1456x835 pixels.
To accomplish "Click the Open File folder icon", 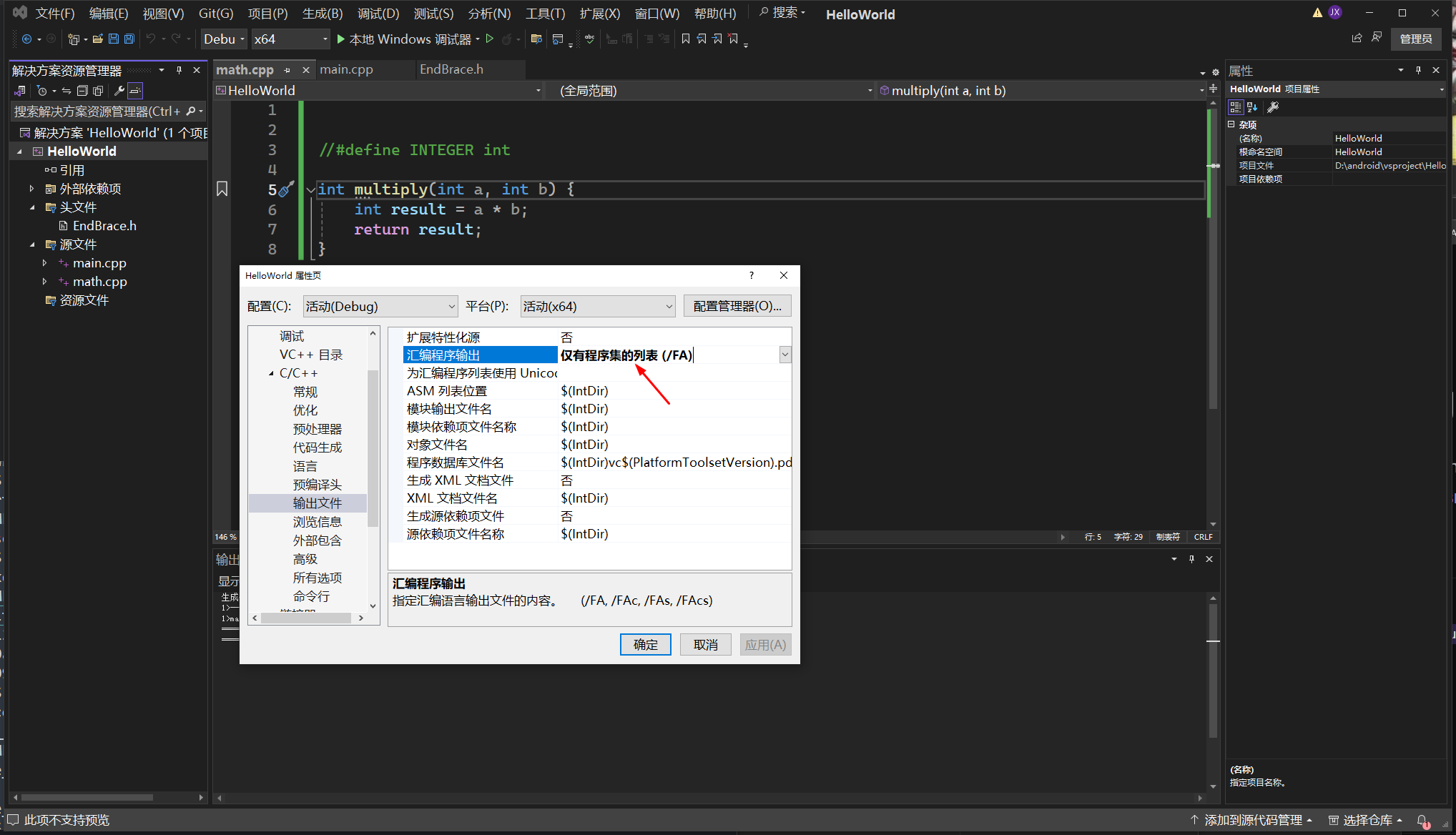I will 98,39.
